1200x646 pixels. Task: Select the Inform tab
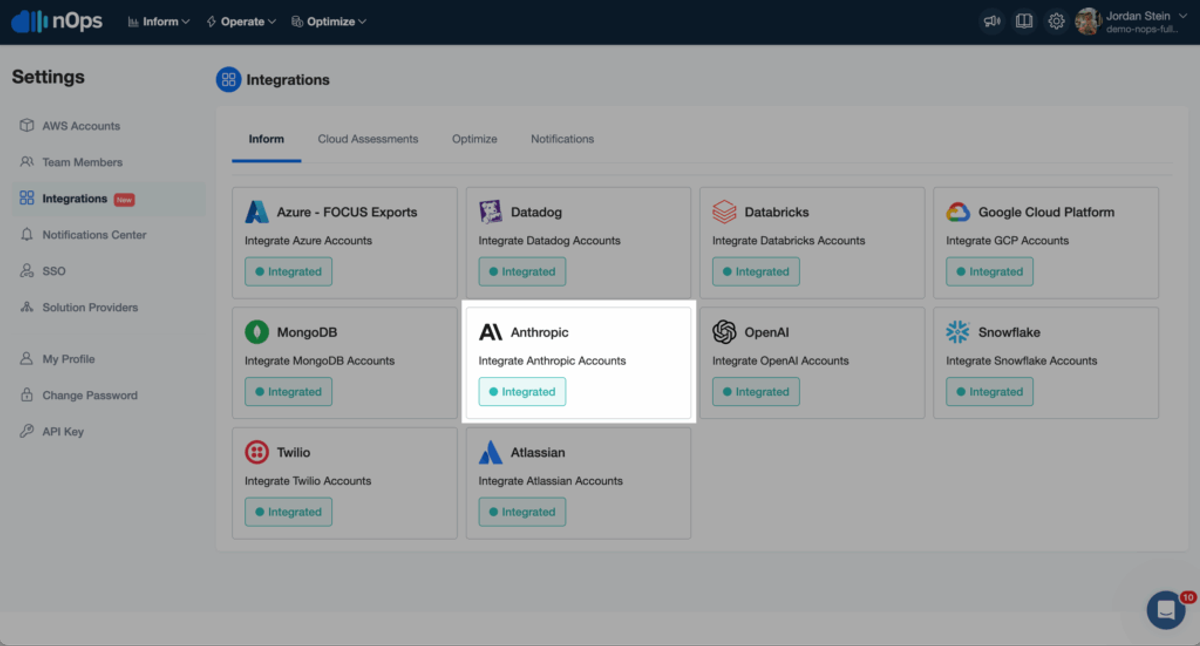coord(266,139)
